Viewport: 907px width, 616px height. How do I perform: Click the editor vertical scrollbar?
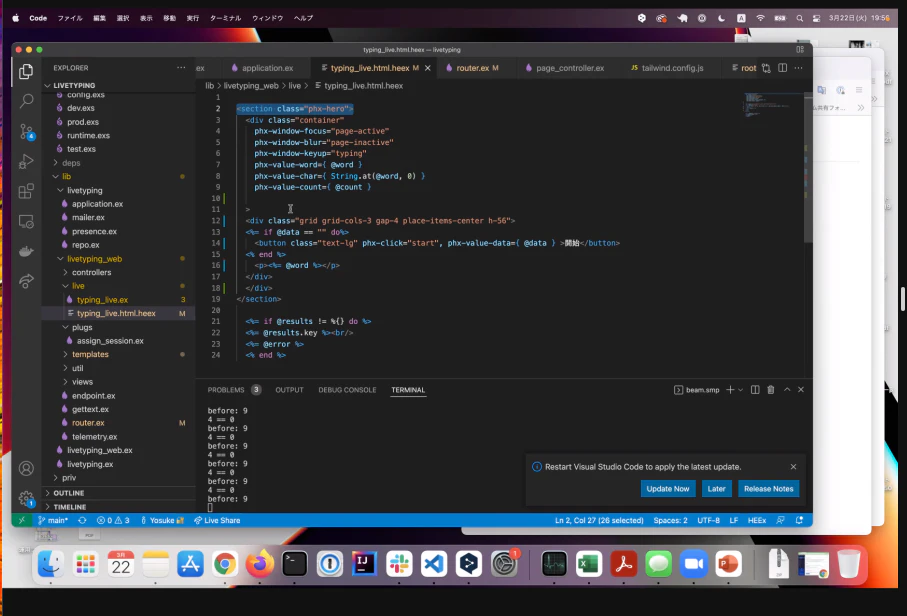(x=808, y=168)
